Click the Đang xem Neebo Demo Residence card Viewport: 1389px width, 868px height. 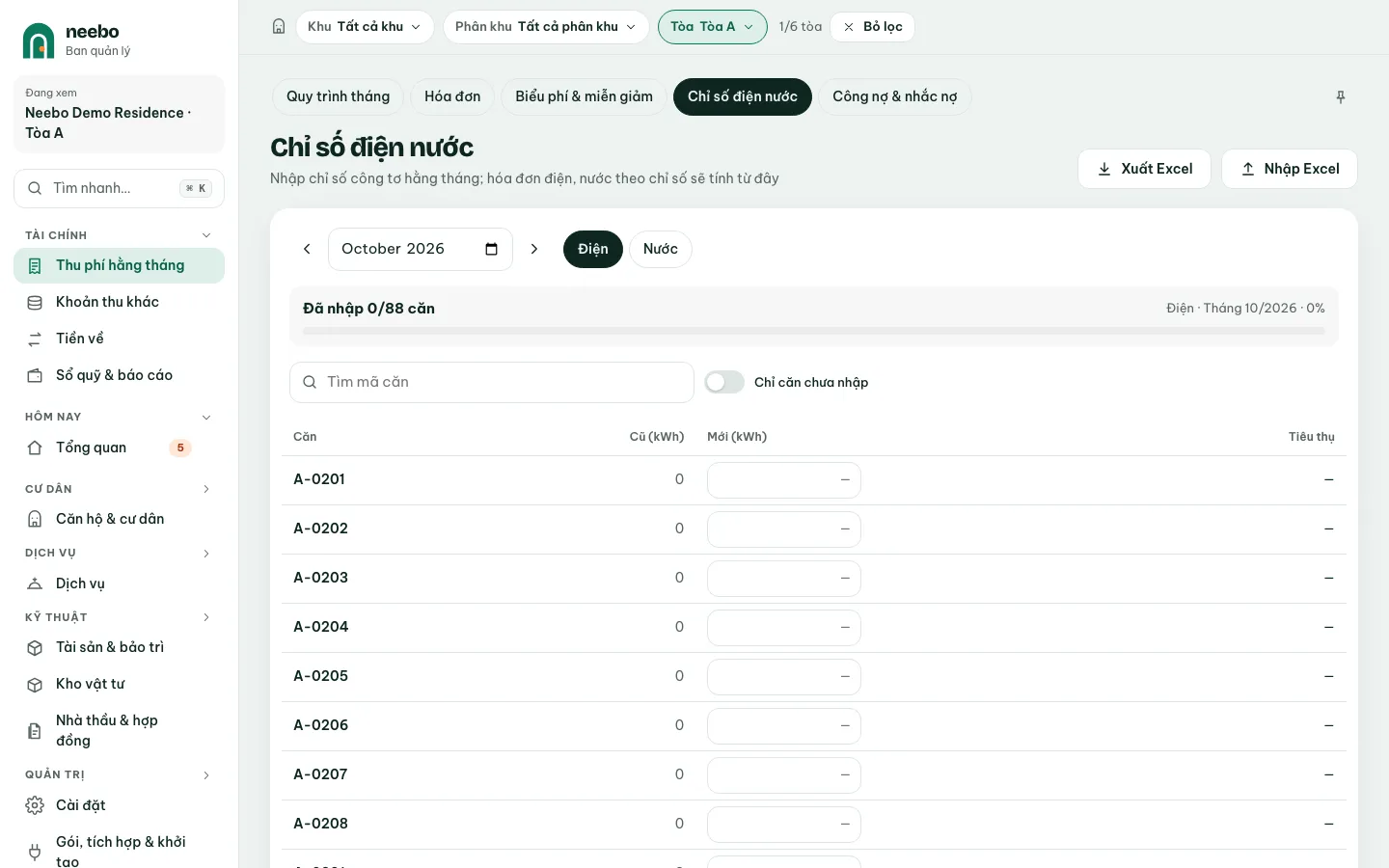point(120,114)
